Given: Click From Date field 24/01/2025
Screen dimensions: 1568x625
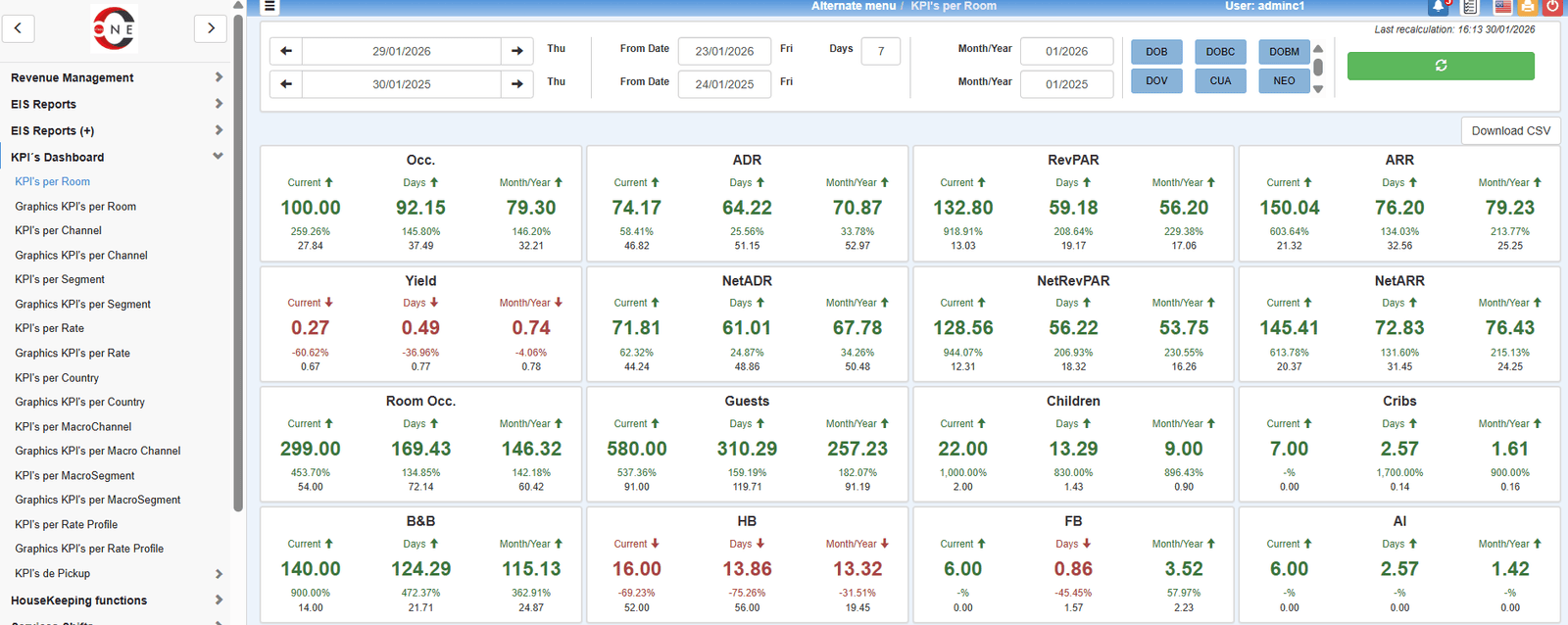Looking at the screenshot, I should [x=724, y=84].
